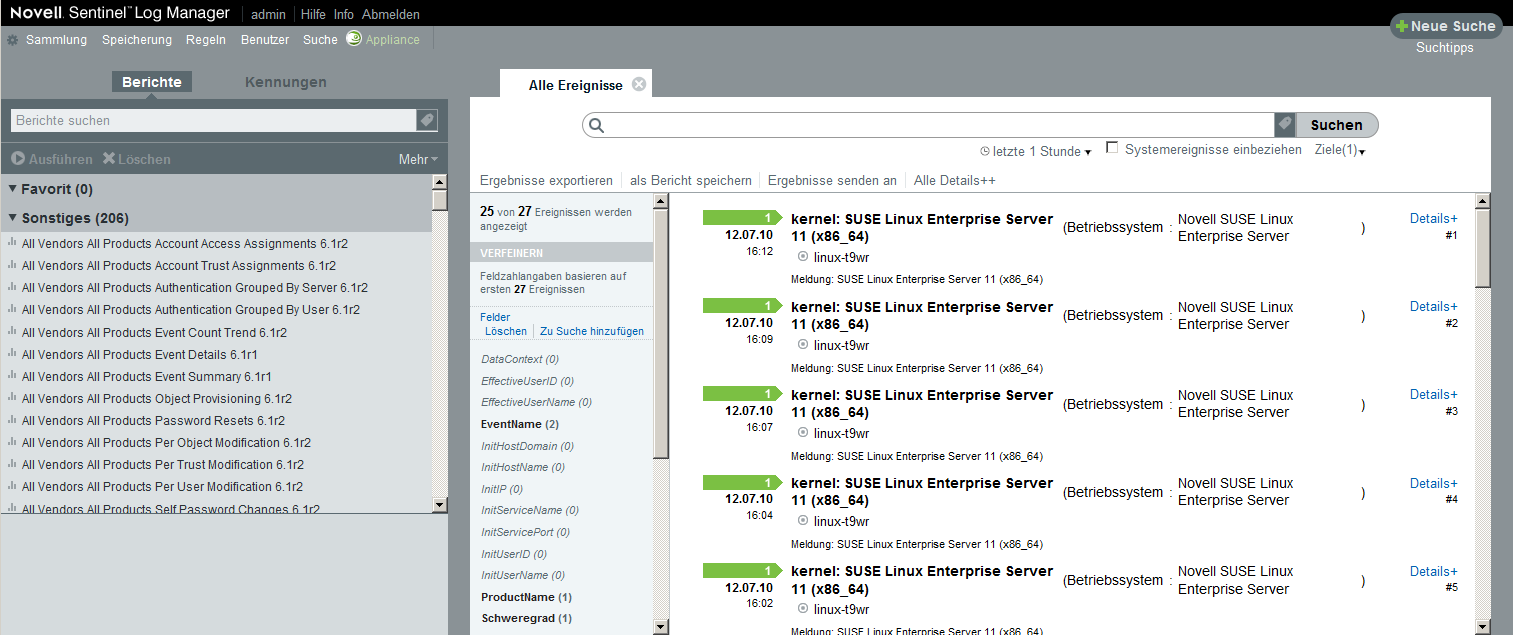1513x635 pixels.
Task: Select the EventName (2) field
Action: pos(520,424)
